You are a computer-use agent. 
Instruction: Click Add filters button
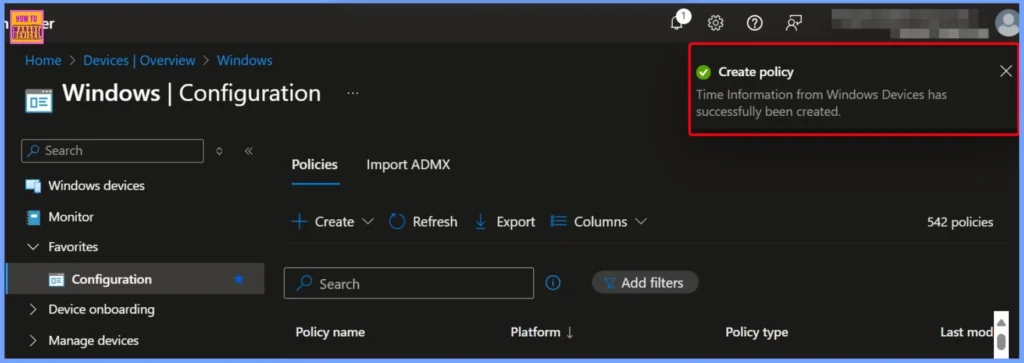pos(645,283)
